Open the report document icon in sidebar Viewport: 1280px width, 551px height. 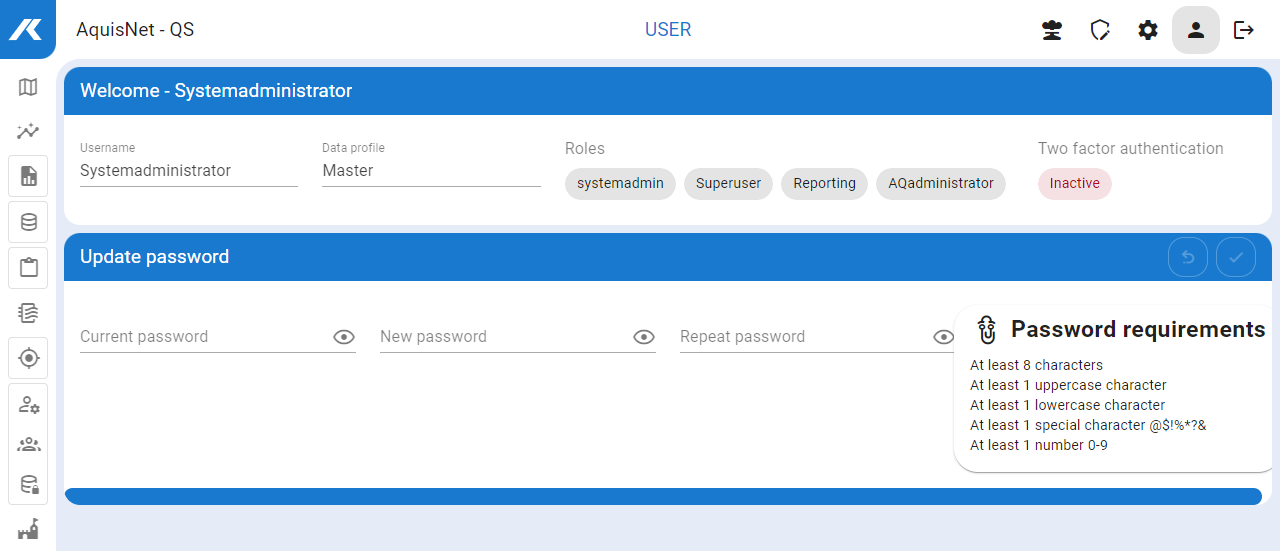[28, 177]
